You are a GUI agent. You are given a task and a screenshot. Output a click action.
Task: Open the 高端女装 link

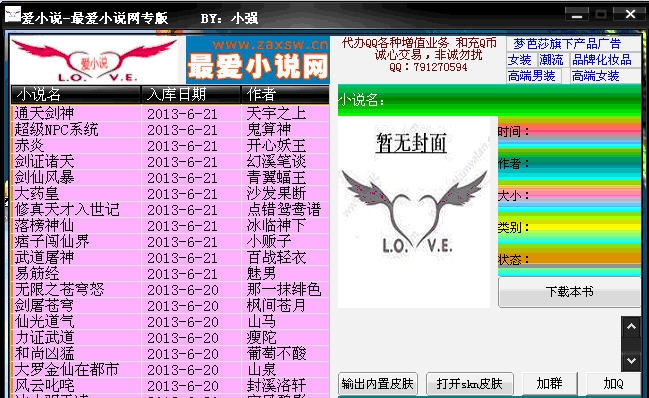pos(596,76)
